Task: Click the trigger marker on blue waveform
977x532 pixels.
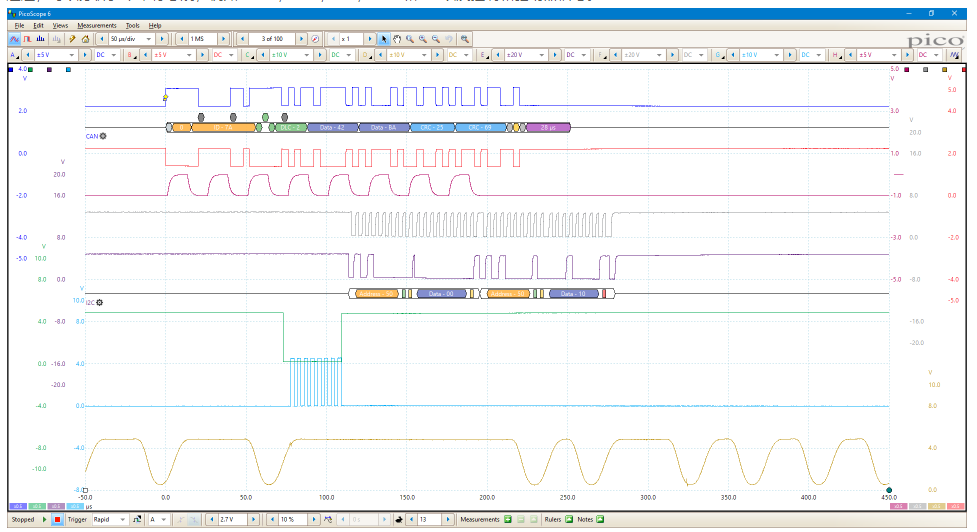Action: [165, 98]
